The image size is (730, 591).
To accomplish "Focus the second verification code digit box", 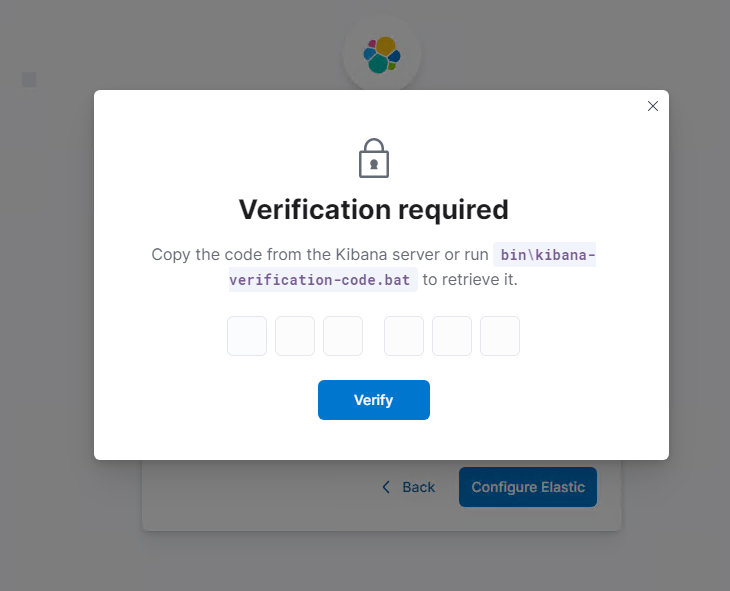I will pos(295,336).
